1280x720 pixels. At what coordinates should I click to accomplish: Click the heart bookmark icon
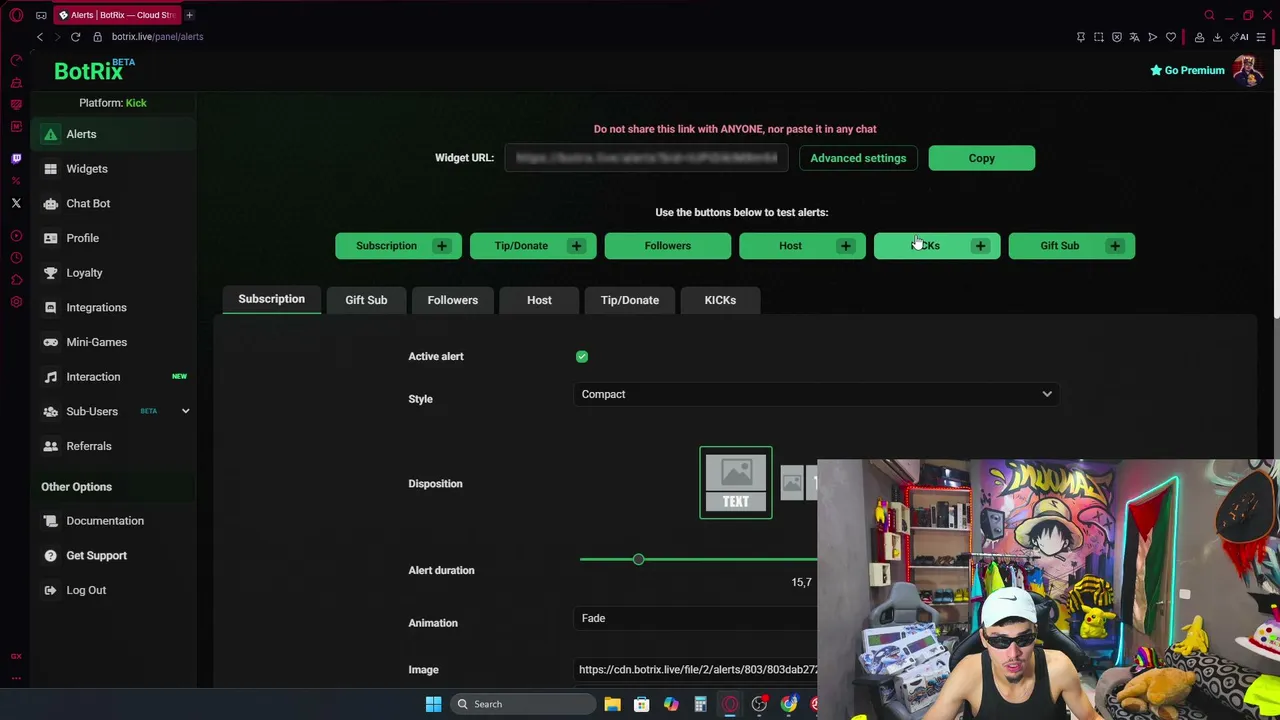(1171, 37)
